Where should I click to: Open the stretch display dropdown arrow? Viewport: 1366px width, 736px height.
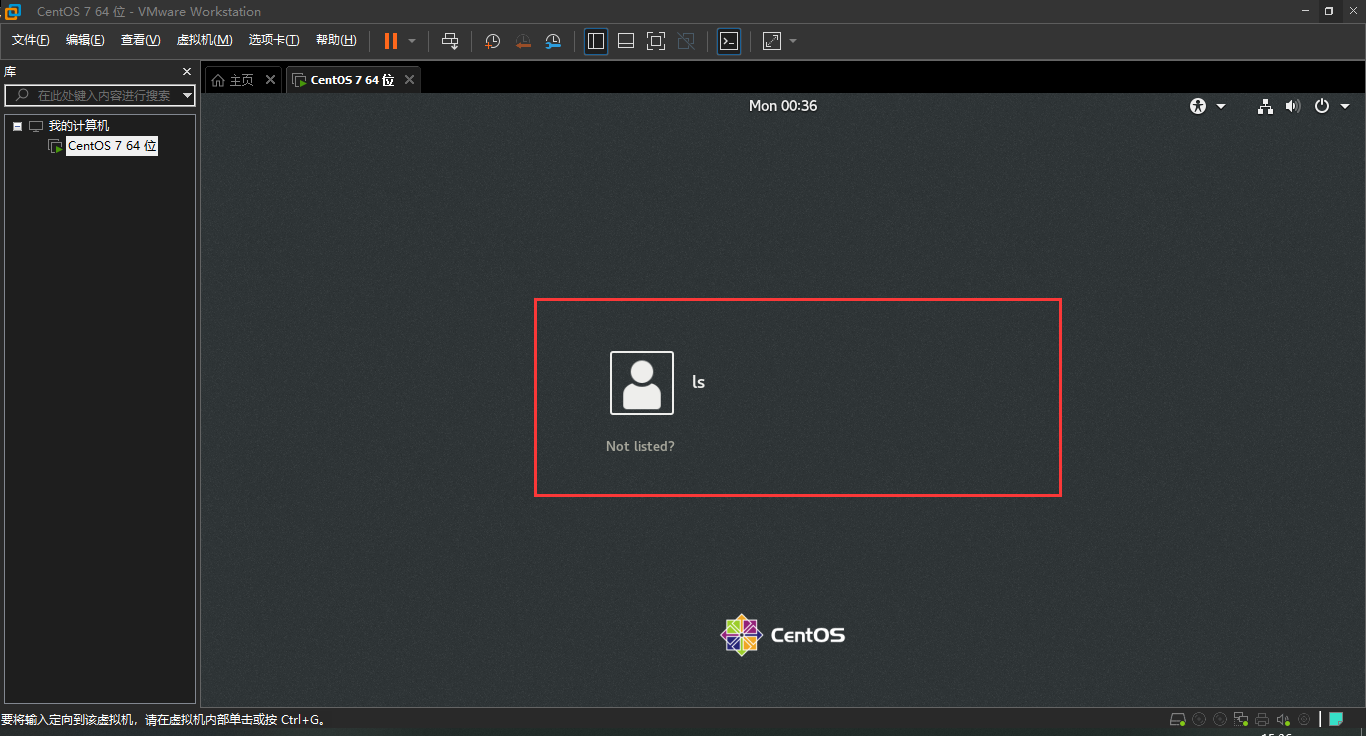pyautogui.click(x=793, y=41)
